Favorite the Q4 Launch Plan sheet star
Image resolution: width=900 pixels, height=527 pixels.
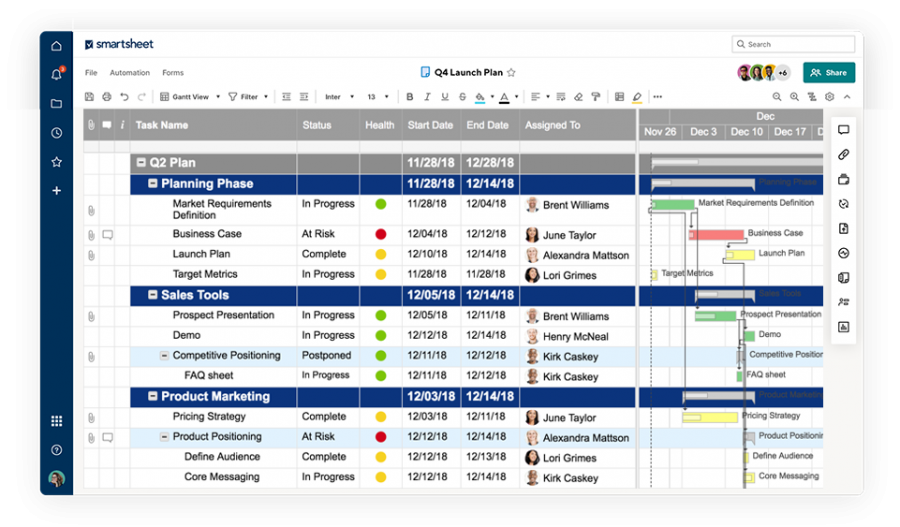click(511, 73)
